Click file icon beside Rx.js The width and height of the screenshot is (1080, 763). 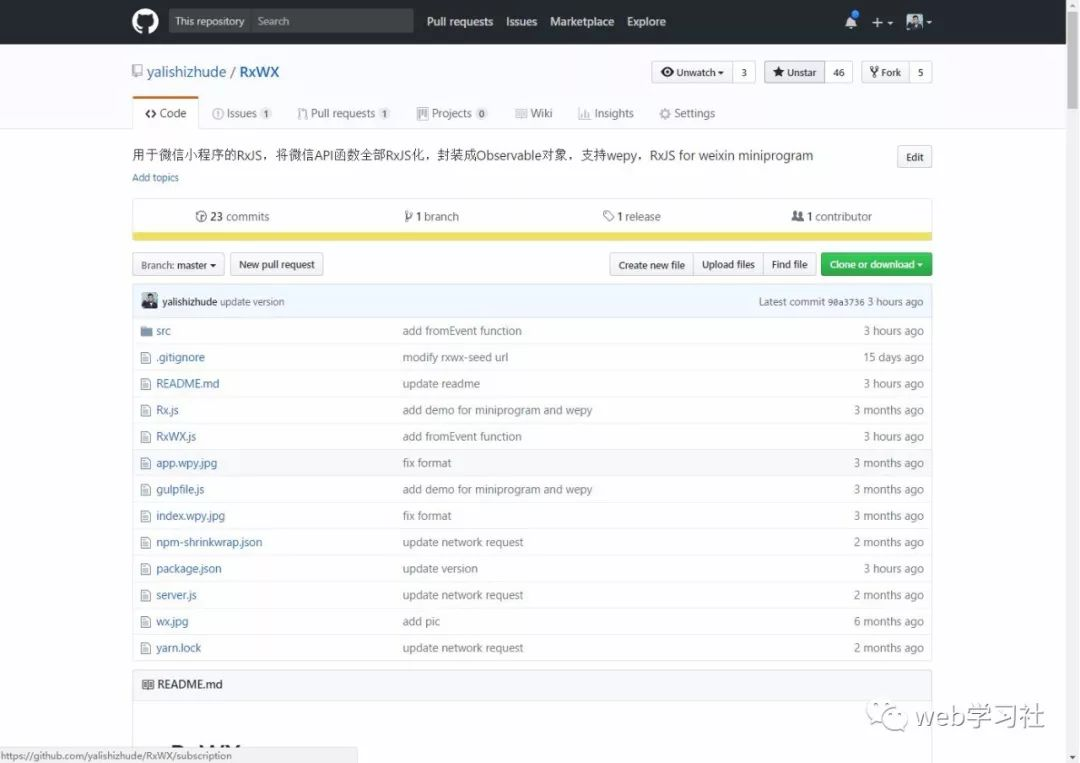tap(145, 410)
